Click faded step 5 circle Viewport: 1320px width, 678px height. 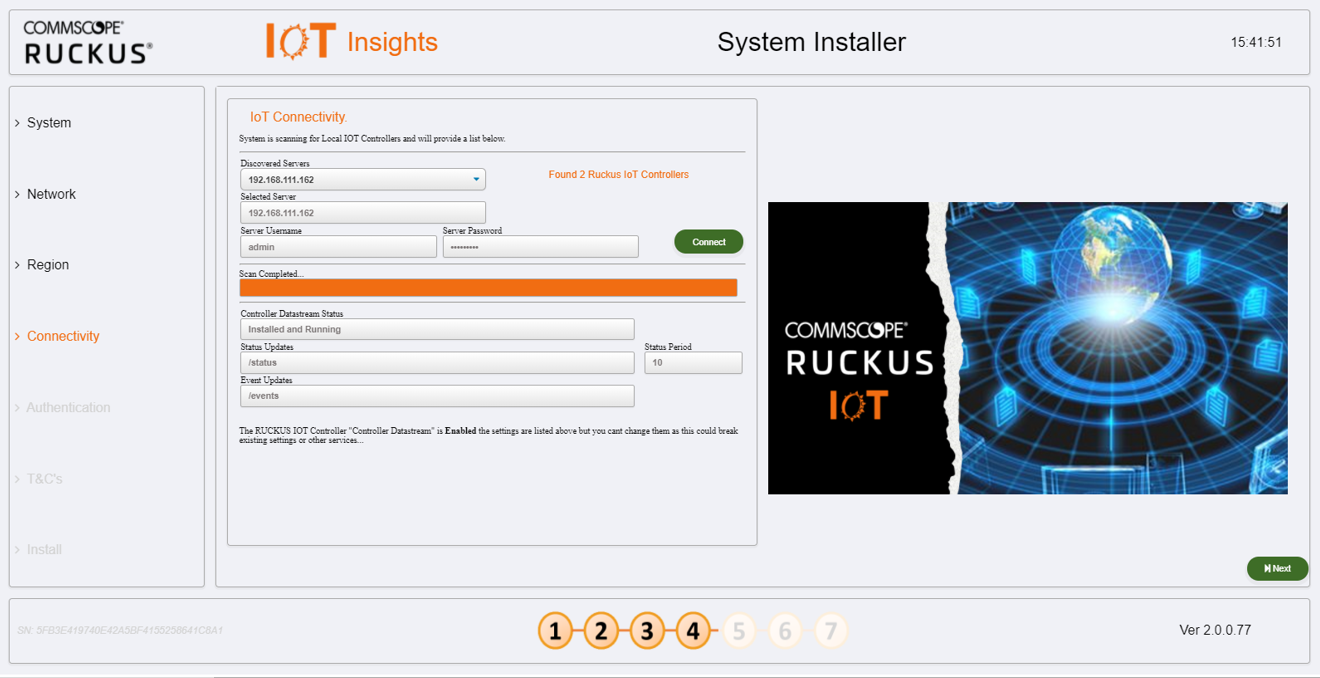click(739, 631)
